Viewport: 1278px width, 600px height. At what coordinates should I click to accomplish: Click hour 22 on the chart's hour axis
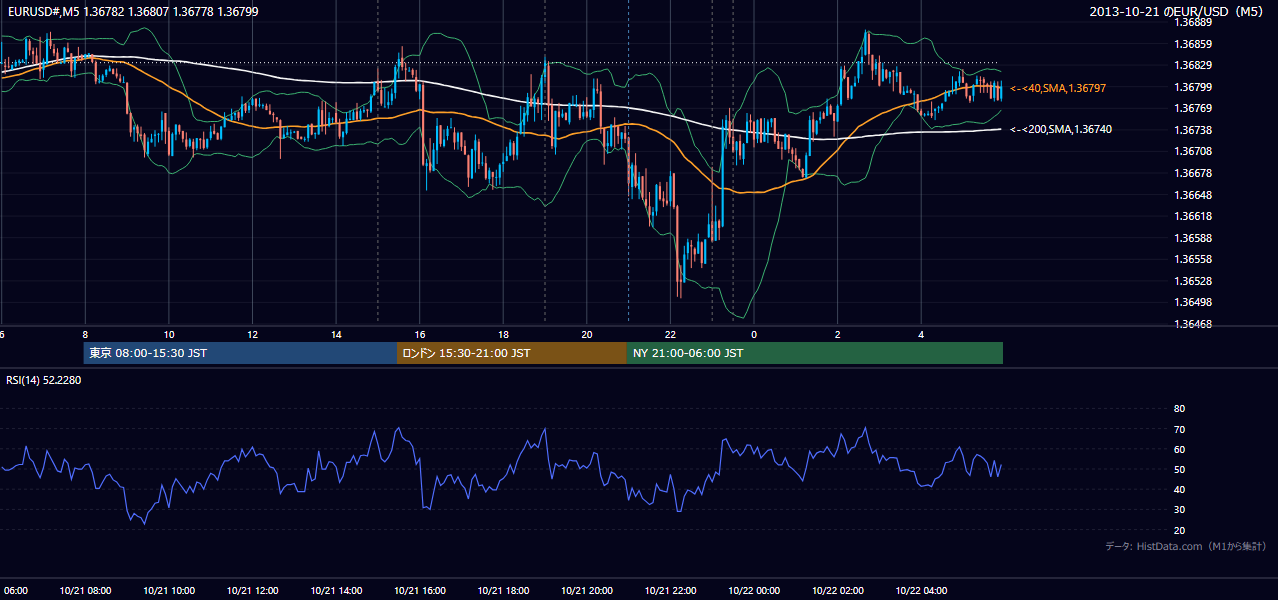click(670, 334)
